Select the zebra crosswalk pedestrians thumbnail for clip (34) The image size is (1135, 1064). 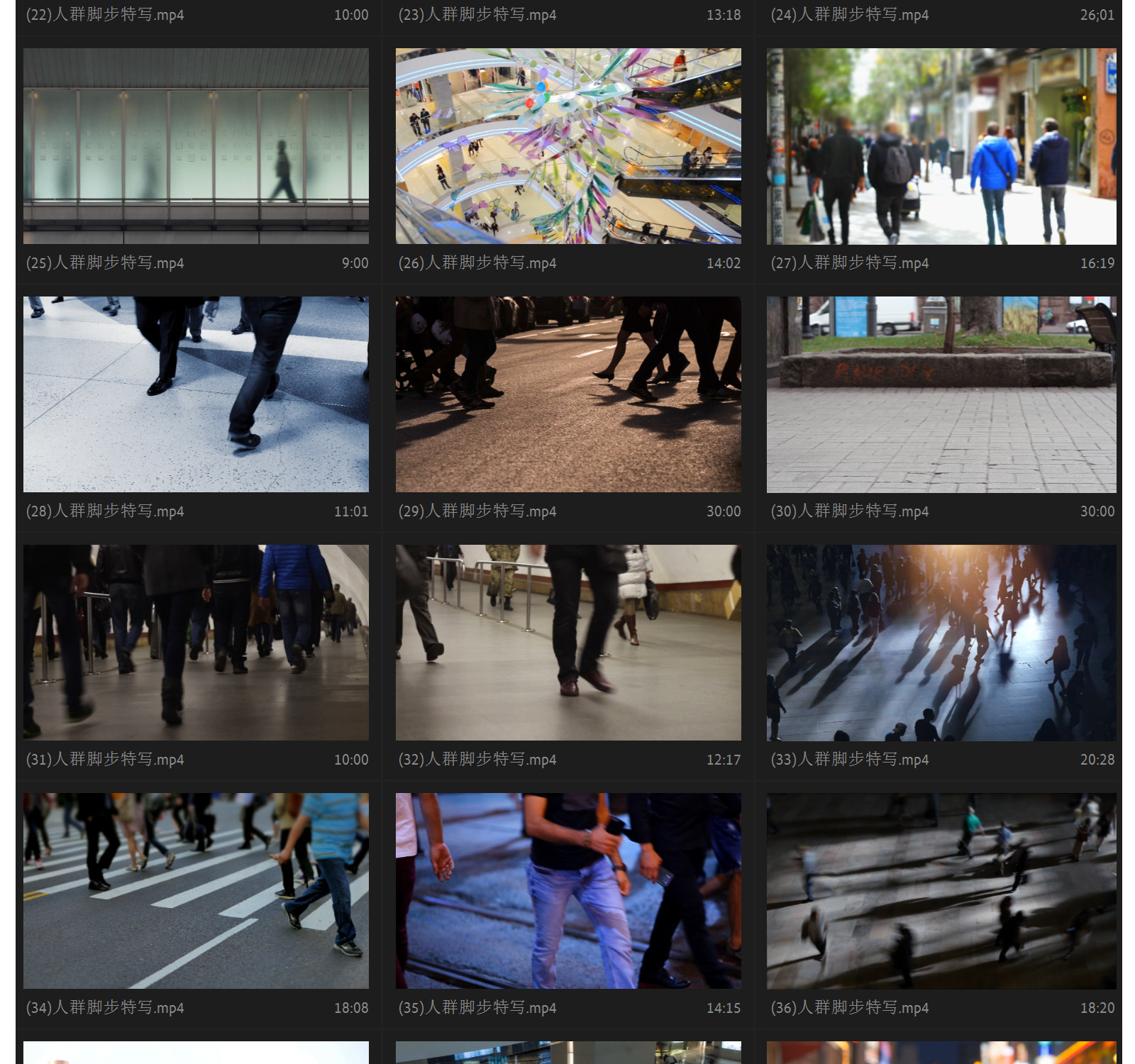[x=196, y=891]
